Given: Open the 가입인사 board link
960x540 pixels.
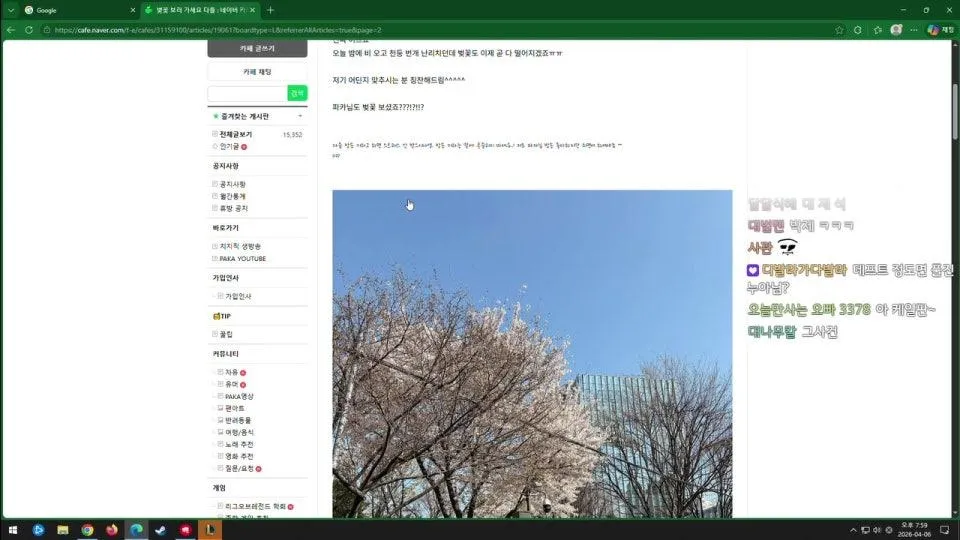Looking at the screenshot, I should tap(238, 296).
